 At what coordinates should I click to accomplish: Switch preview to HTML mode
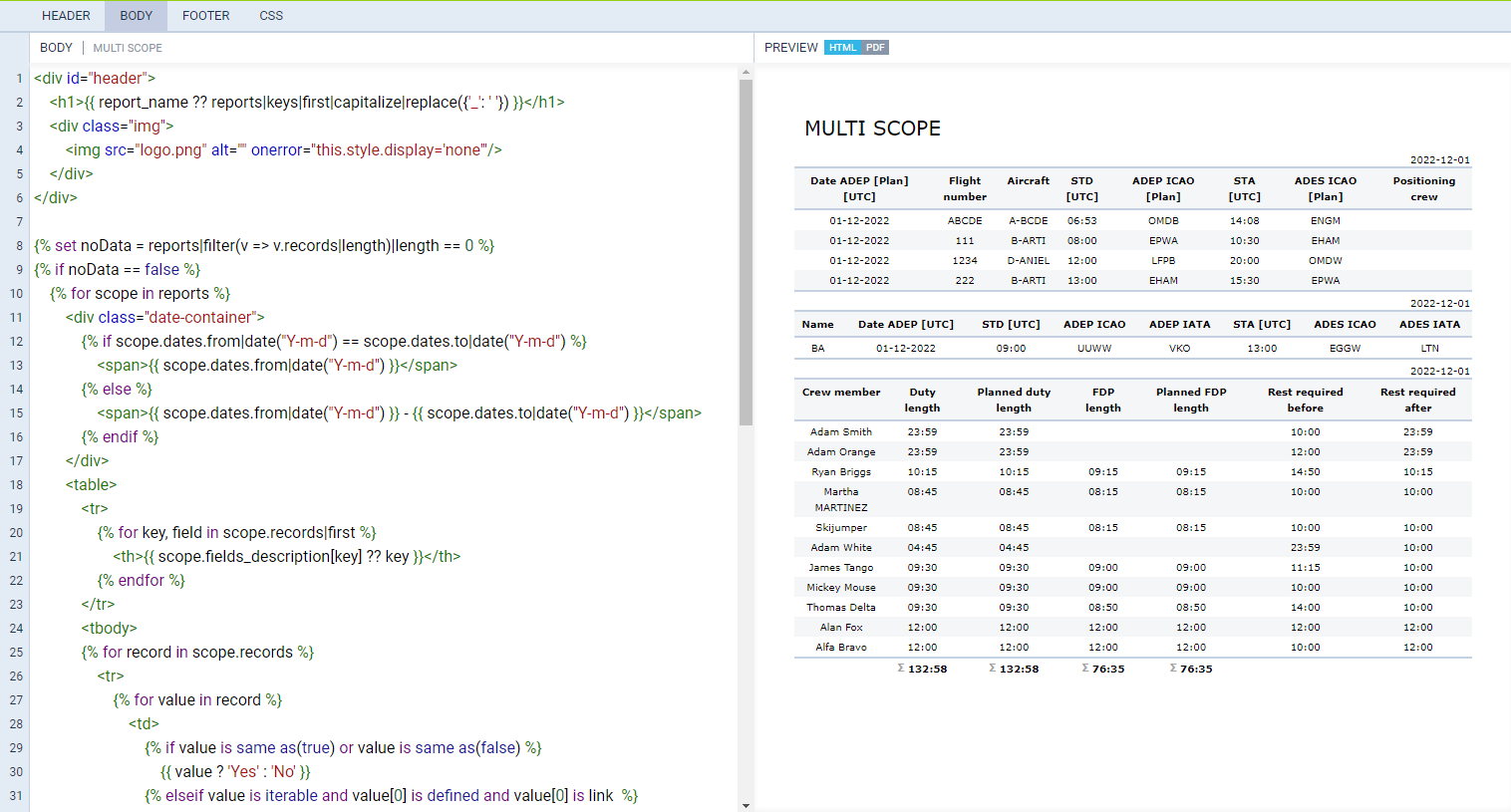click(x=842, y=48)
